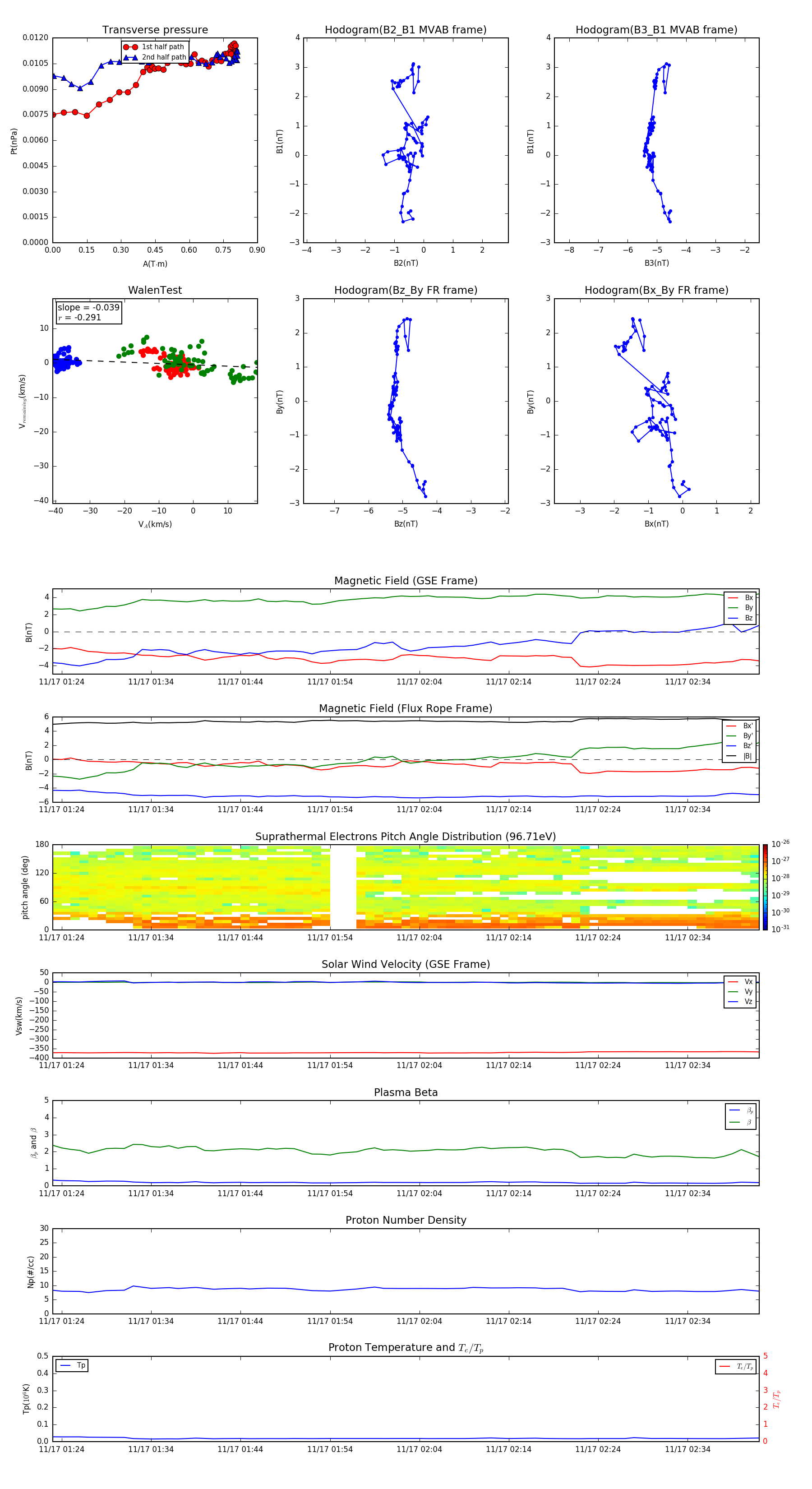
Task: Click the "Solar Wind Velocity (GSE Frame)" title
Action: click(x=406, y=965)
